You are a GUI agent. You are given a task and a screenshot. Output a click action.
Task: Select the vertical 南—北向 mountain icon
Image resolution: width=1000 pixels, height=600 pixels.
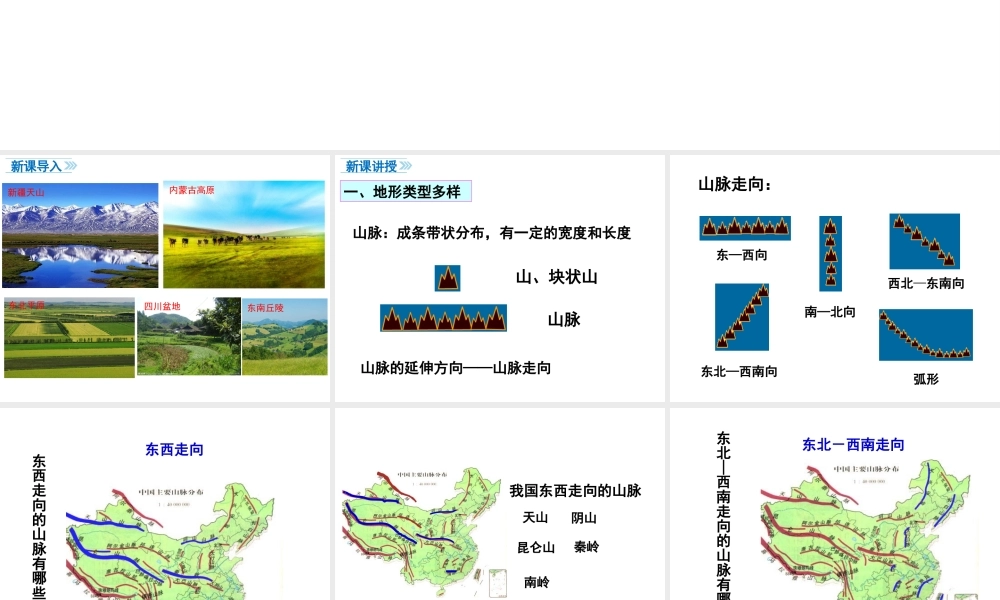pyautogui.click(x=830, y=254)
